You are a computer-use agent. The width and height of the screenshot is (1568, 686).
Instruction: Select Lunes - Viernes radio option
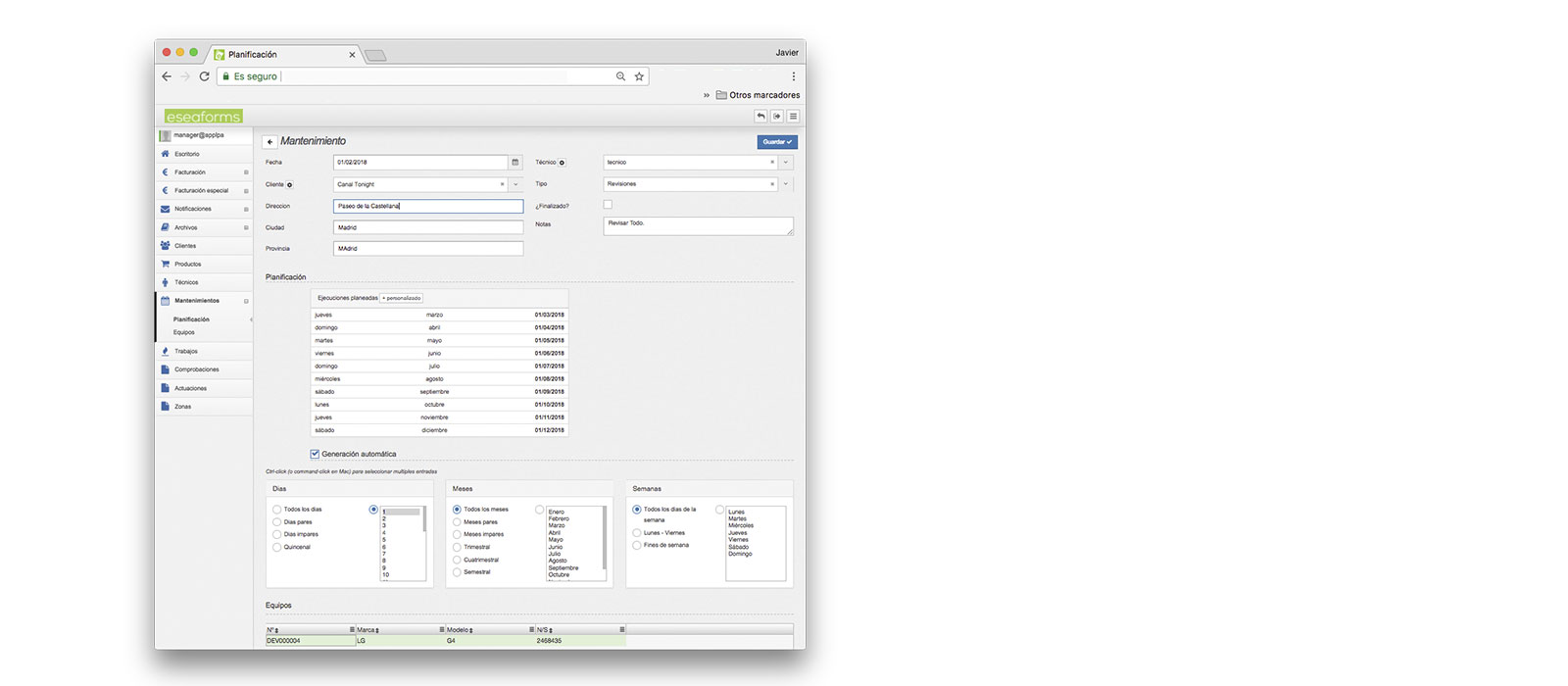637,533
